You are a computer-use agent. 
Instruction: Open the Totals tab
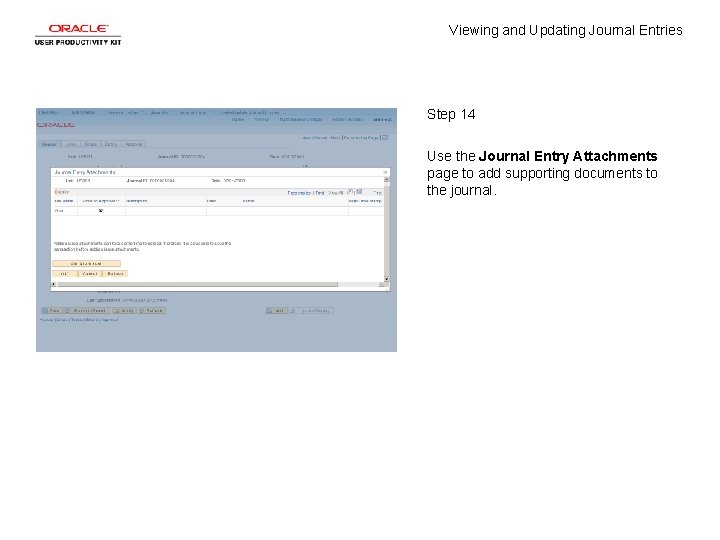coord(90,144)
